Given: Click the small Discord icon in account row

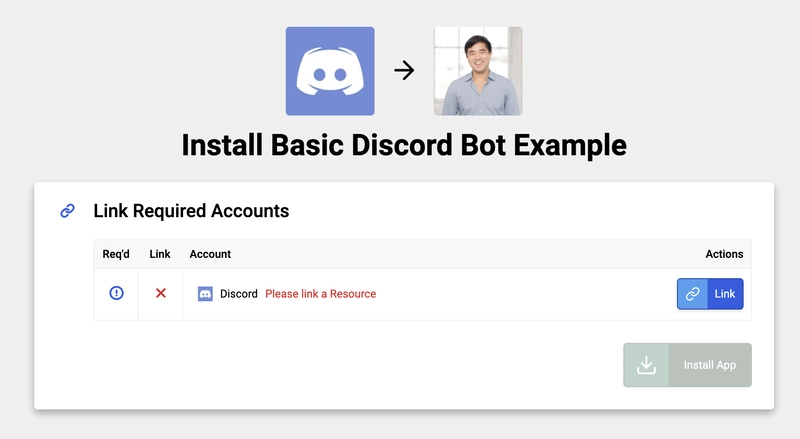Looking at the screenshot, I should tap(205, 294).
